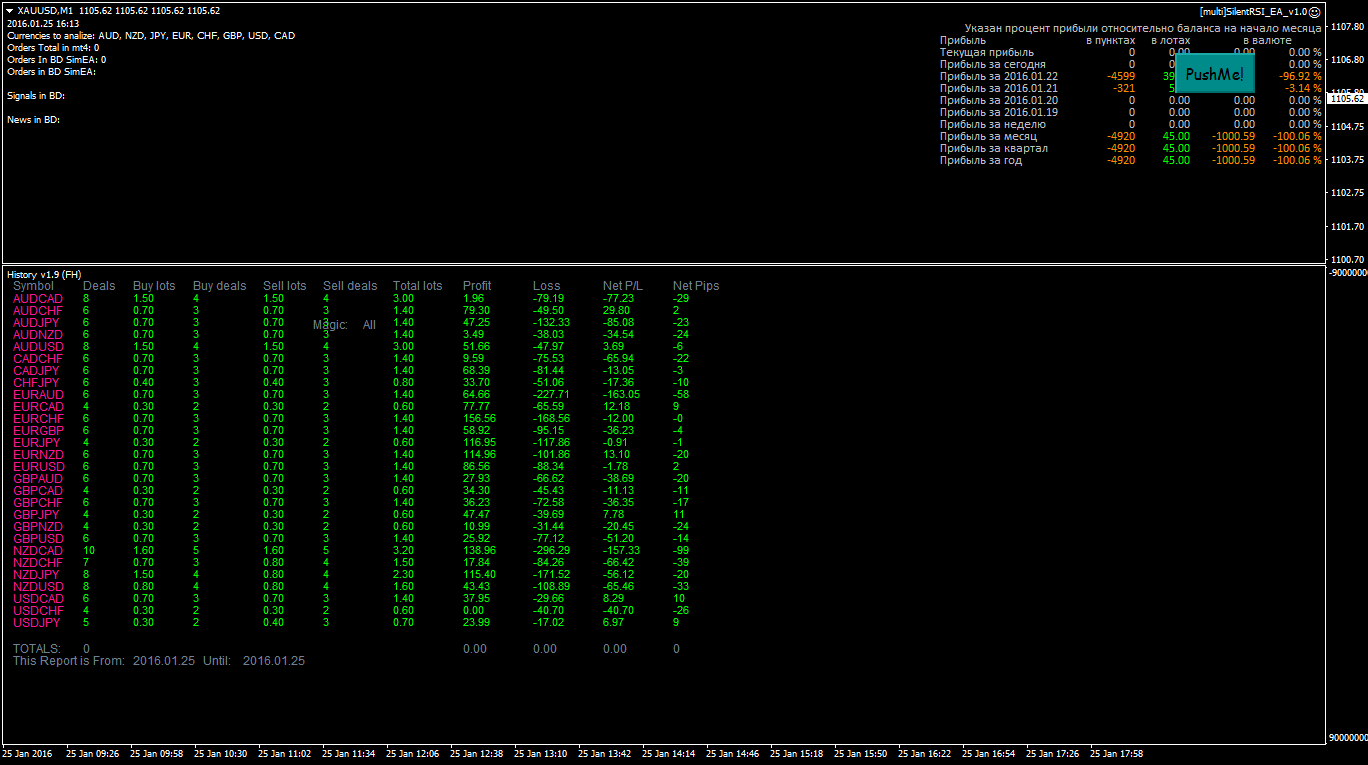The width and height of the screenshot is (1368, 765).
Task: Select the Buy lots column header
Action: 154,286
